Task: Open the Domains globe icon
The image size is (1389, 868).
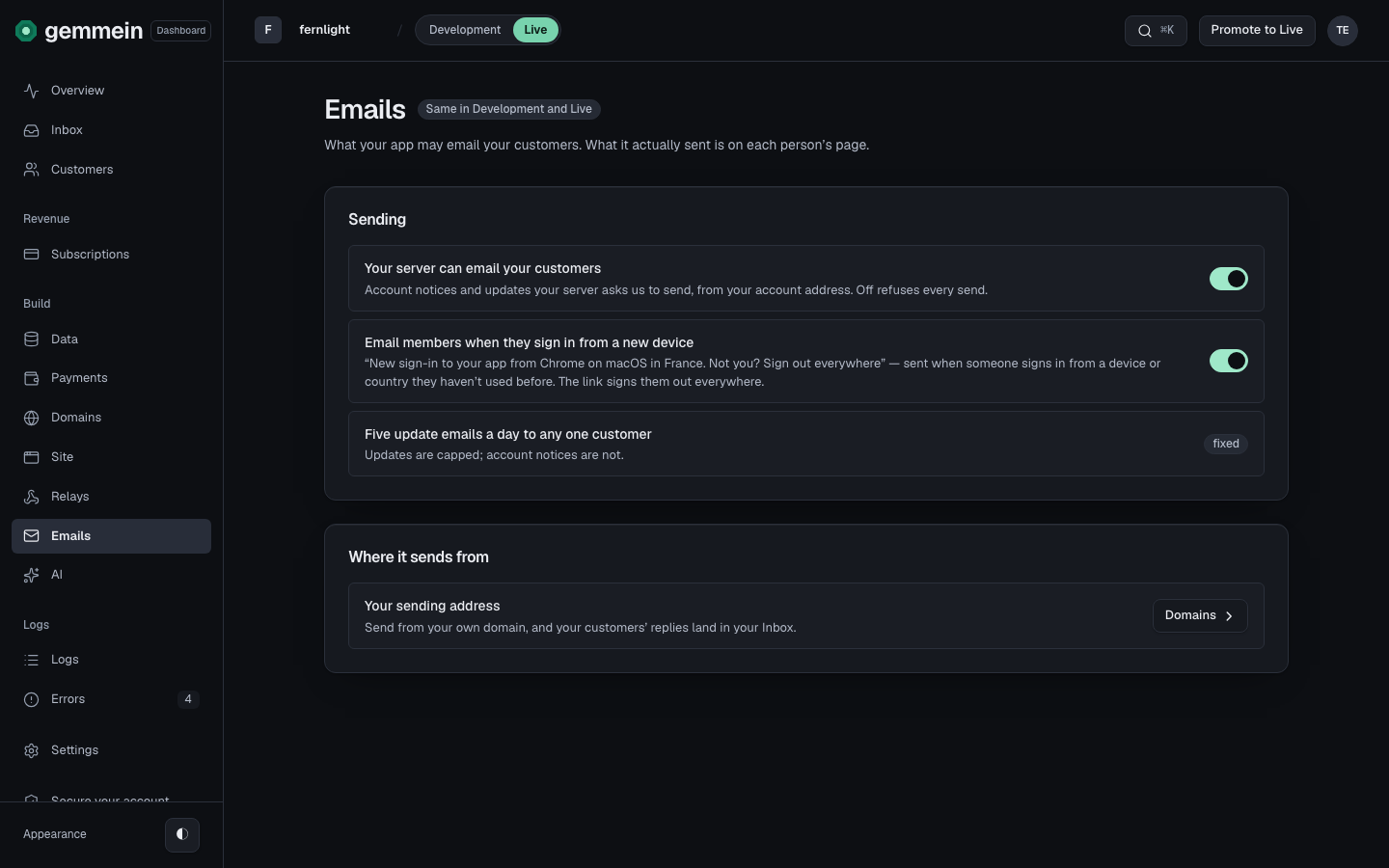Action: 32,418
